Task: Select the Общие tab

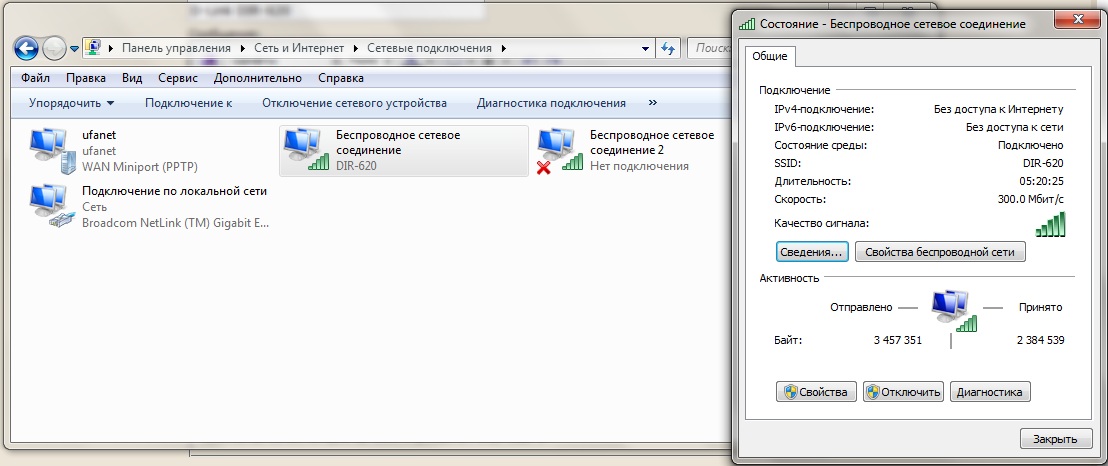Action: point(770,57)
